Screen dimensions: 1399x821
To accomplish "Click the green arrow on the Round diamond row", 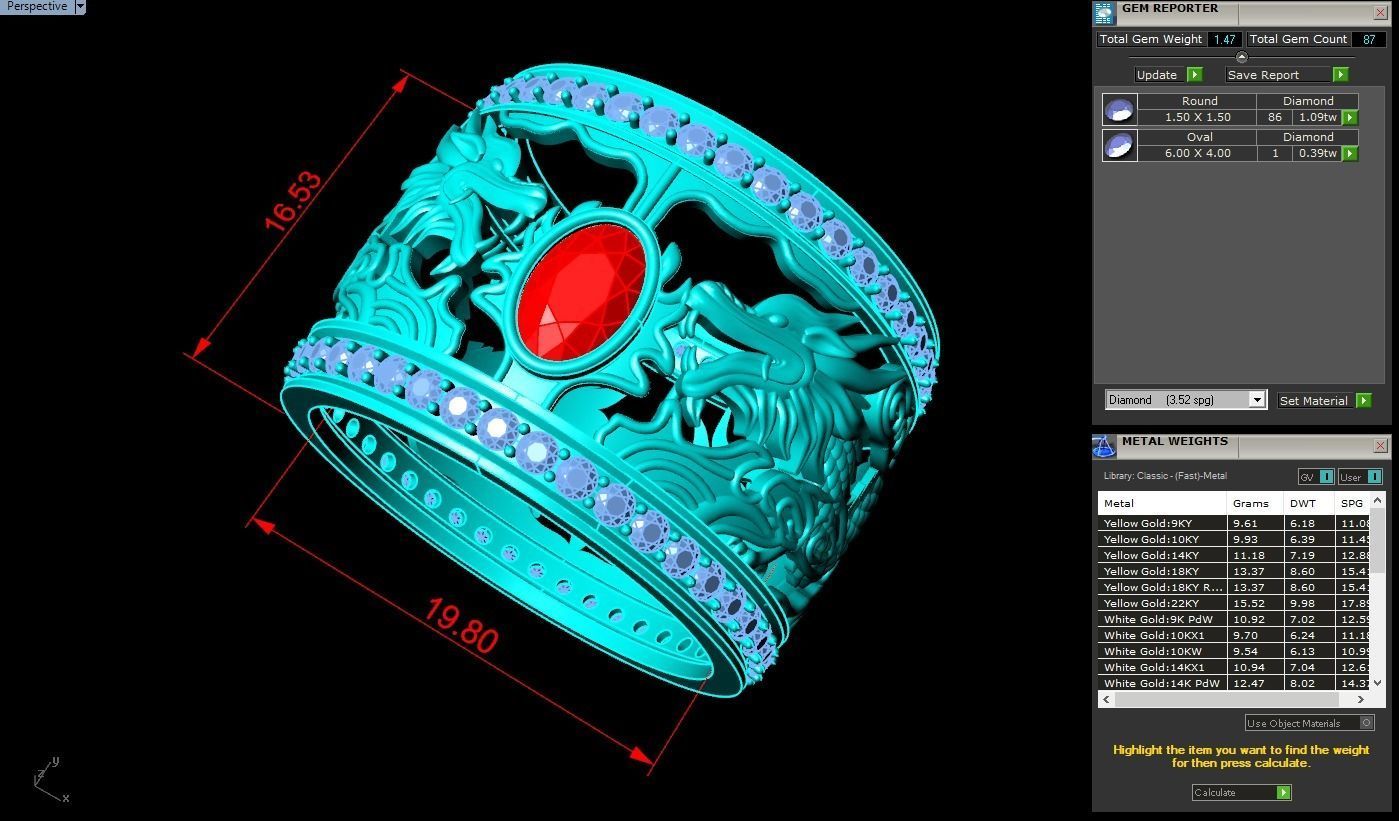I will pyautogui.click(x=1350, y=117).
